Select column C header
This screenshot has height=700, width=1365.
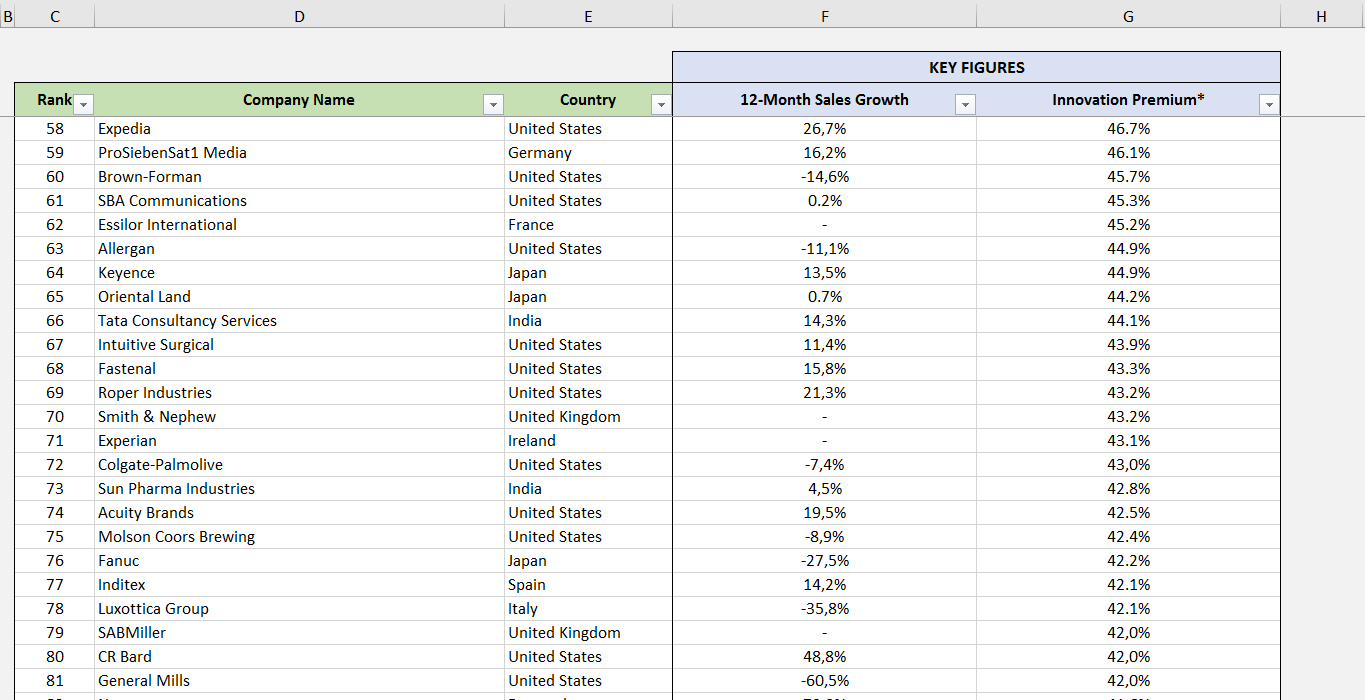[x=55, y=16]
